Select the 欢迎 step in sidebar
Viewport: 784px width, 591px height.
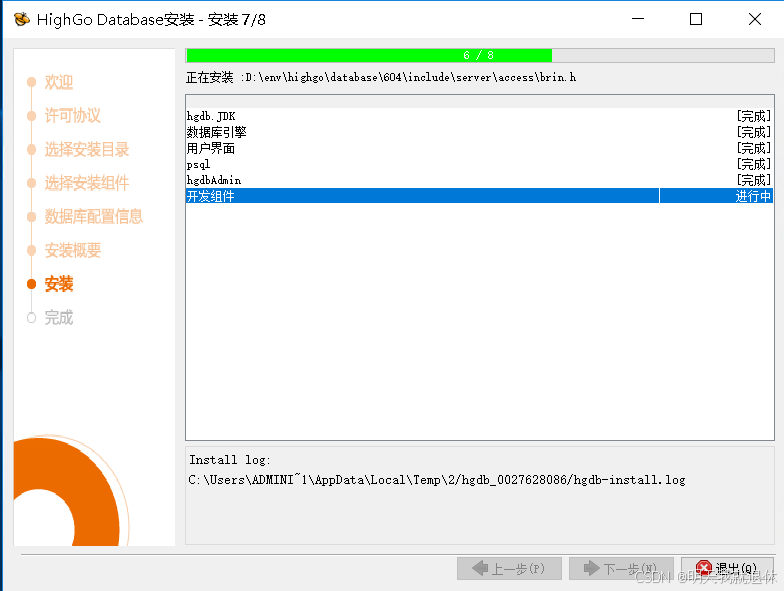58,82
